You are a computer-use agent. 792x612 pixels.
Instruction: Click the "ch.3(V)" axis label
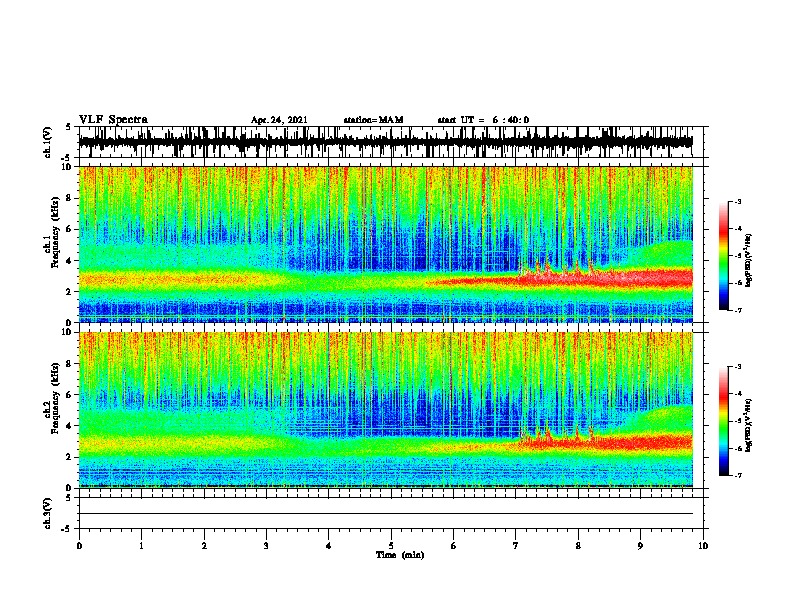point(48,513)
